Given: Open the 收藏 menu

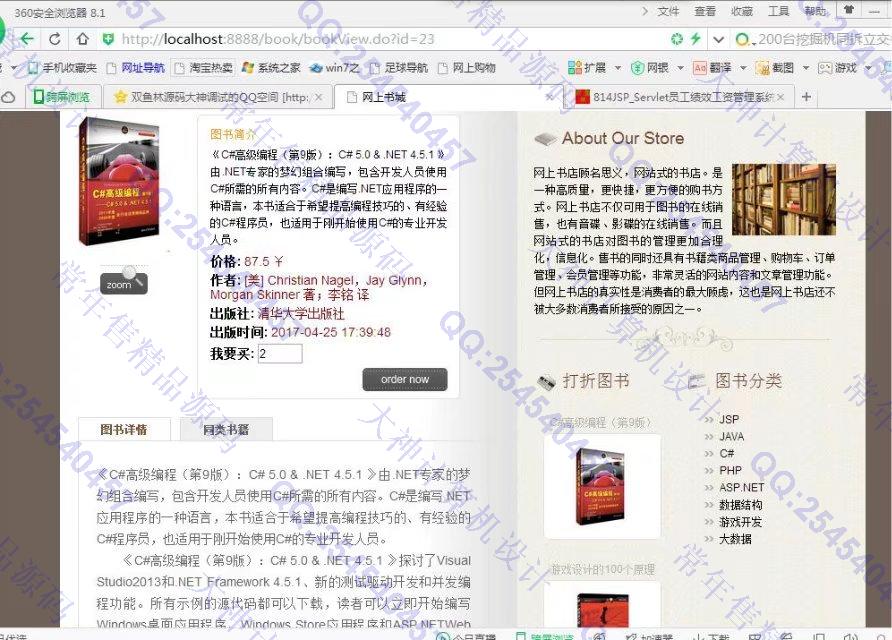Looking at the screenshot, I should click(742, 11).
